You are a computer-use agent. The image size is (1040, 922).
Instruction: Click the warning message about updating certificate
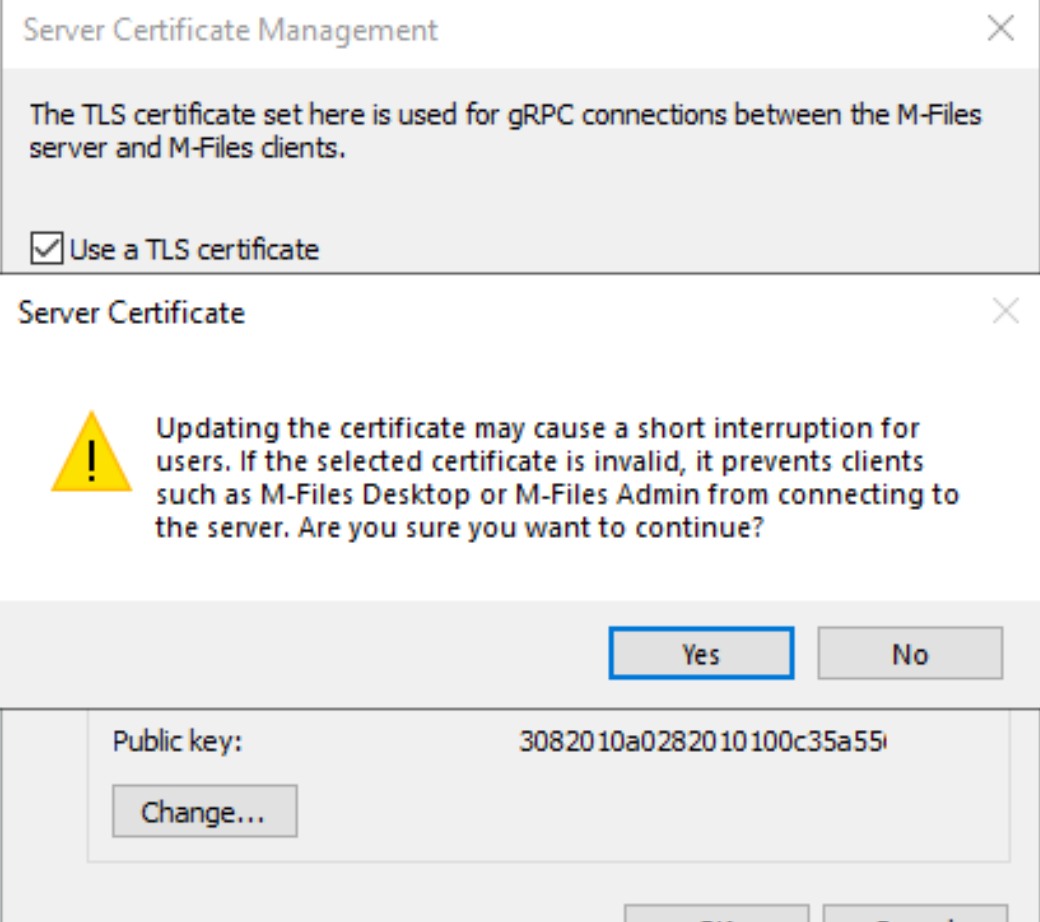click(557, 478)
